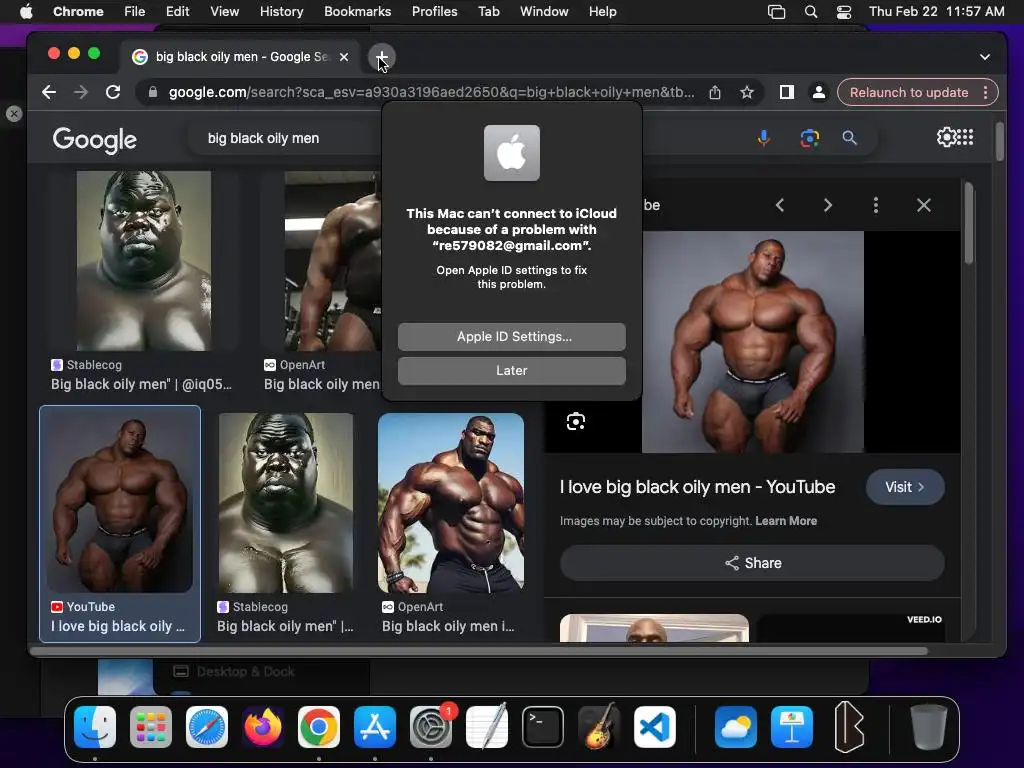The height and width of the screenshot is (768, 1024).
Task: Open Keynote from the Dock
Action: 792,727
